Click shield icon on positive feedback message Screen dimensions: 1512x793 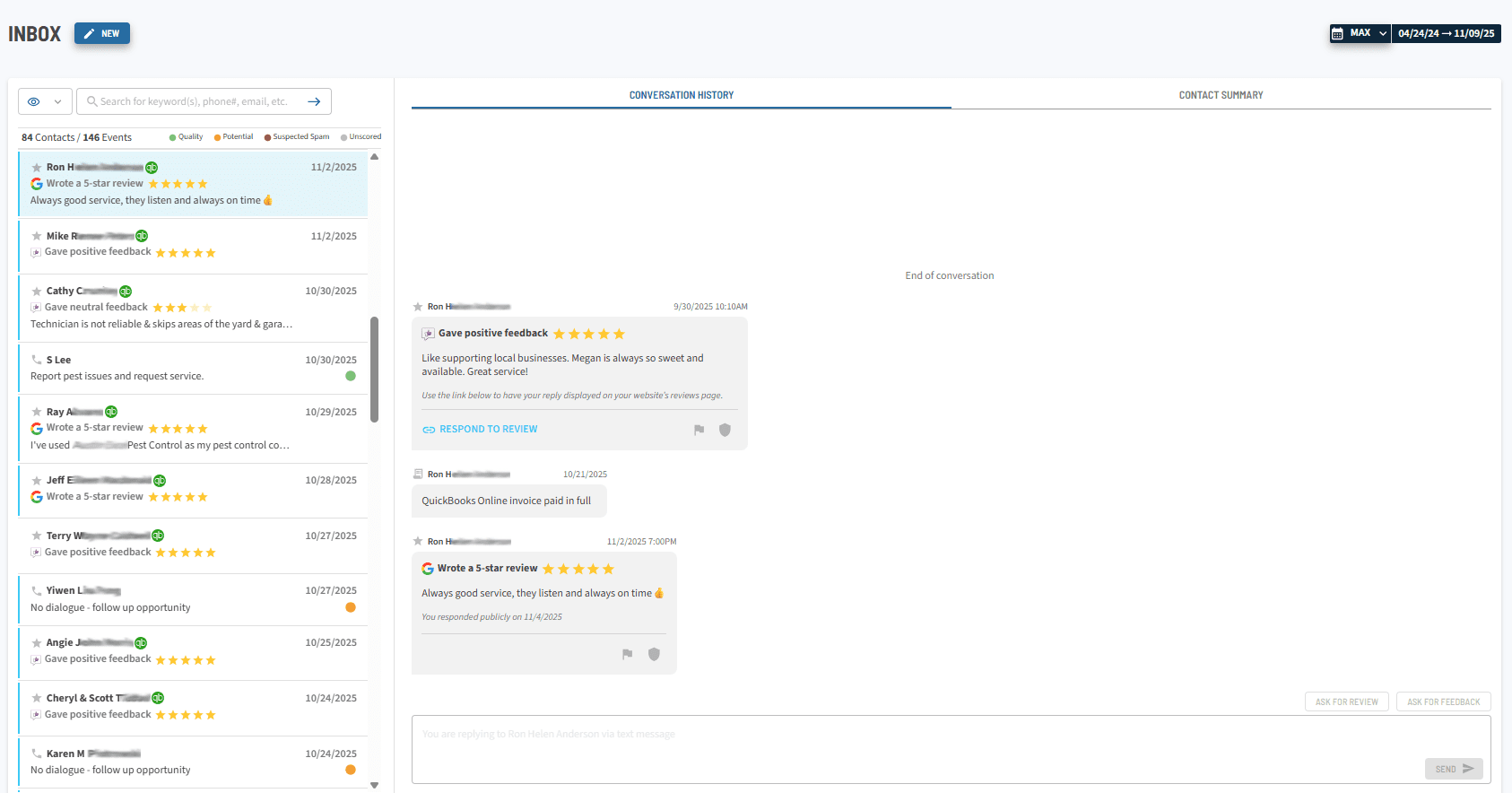pyautogui.click(x=725, y=430)
